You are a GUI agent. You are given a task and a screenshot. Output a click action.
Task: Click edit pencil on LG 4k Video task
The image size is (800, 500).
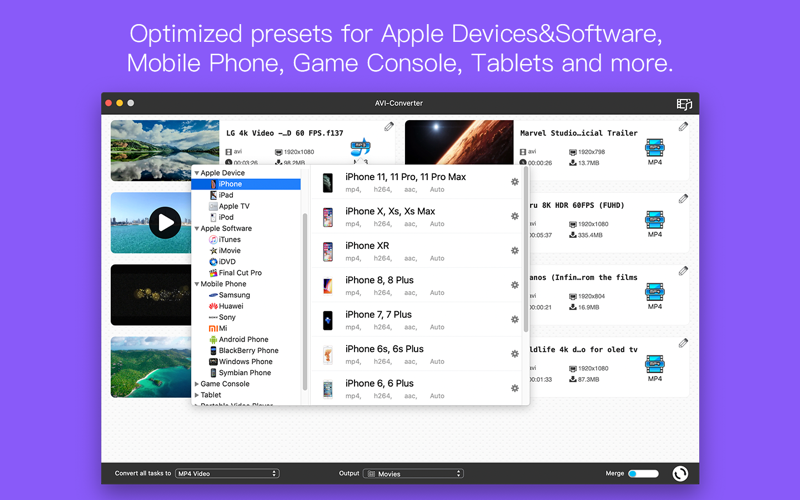tap(389, 126)
